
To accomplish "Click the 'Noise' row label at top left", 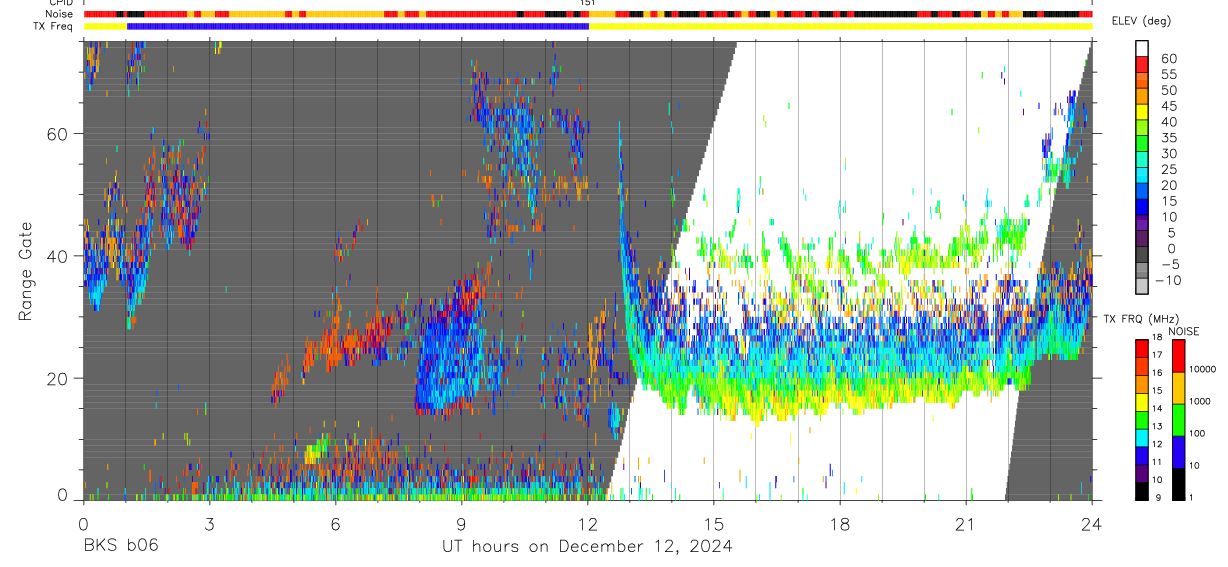I will pyautogui.click(x=60, y=14).
